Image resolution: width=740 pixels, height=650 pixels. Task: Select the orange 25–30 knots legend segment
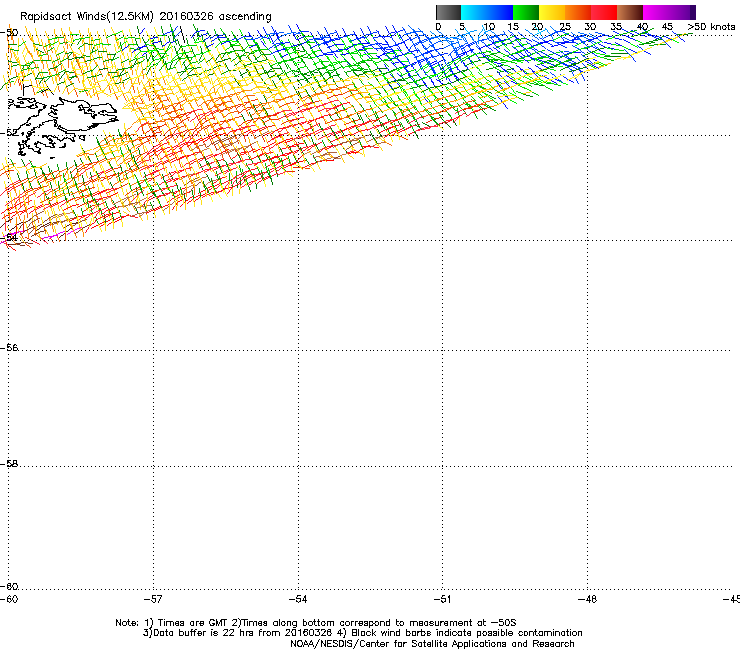coord(578,12)
